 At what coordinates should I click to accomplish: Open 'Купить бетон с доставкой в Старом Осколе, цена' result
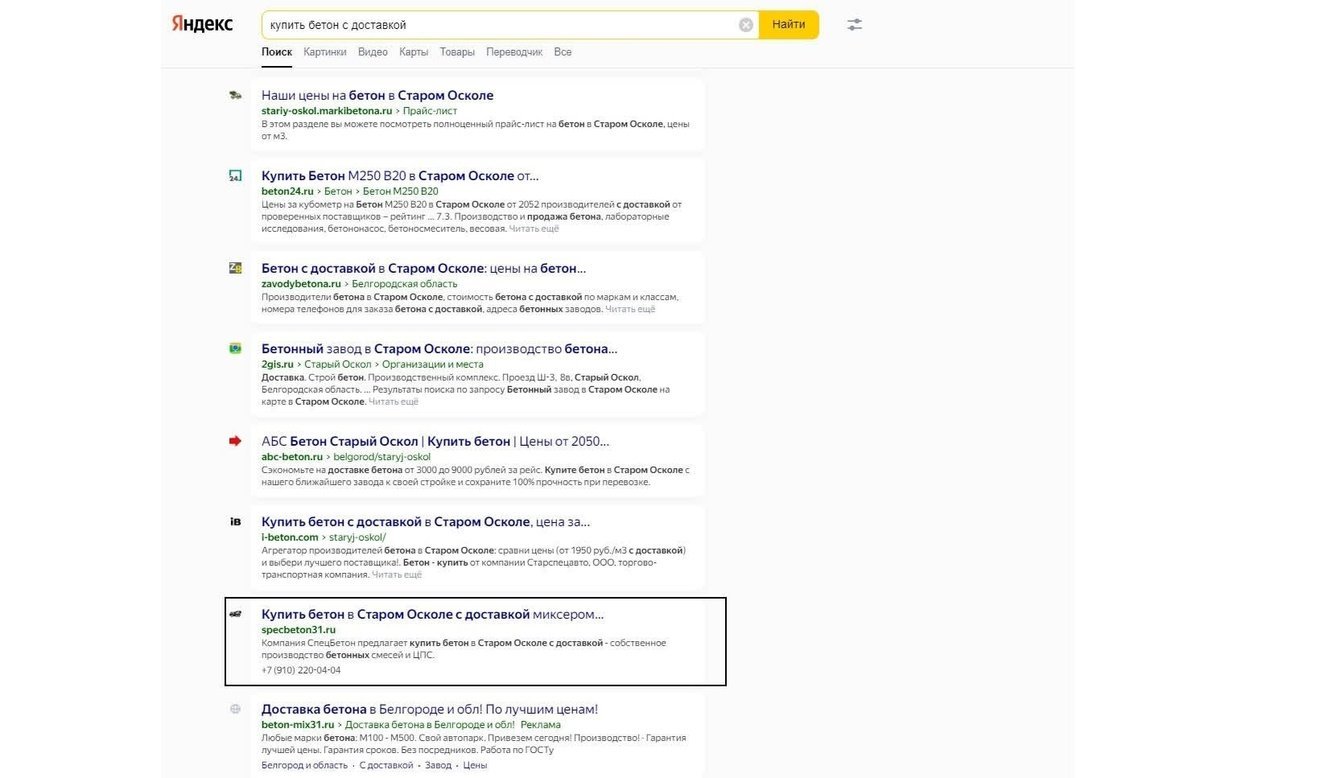426,521
